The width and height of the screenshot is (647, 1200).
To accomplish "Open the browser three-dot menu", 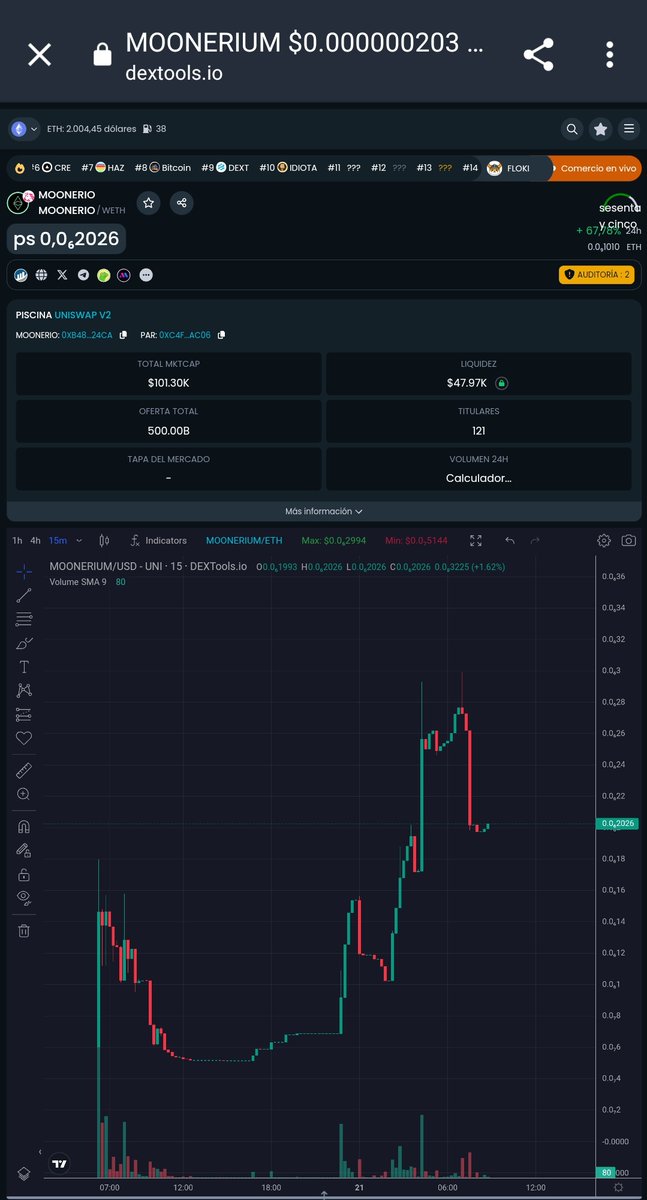I will click(609, 55).
